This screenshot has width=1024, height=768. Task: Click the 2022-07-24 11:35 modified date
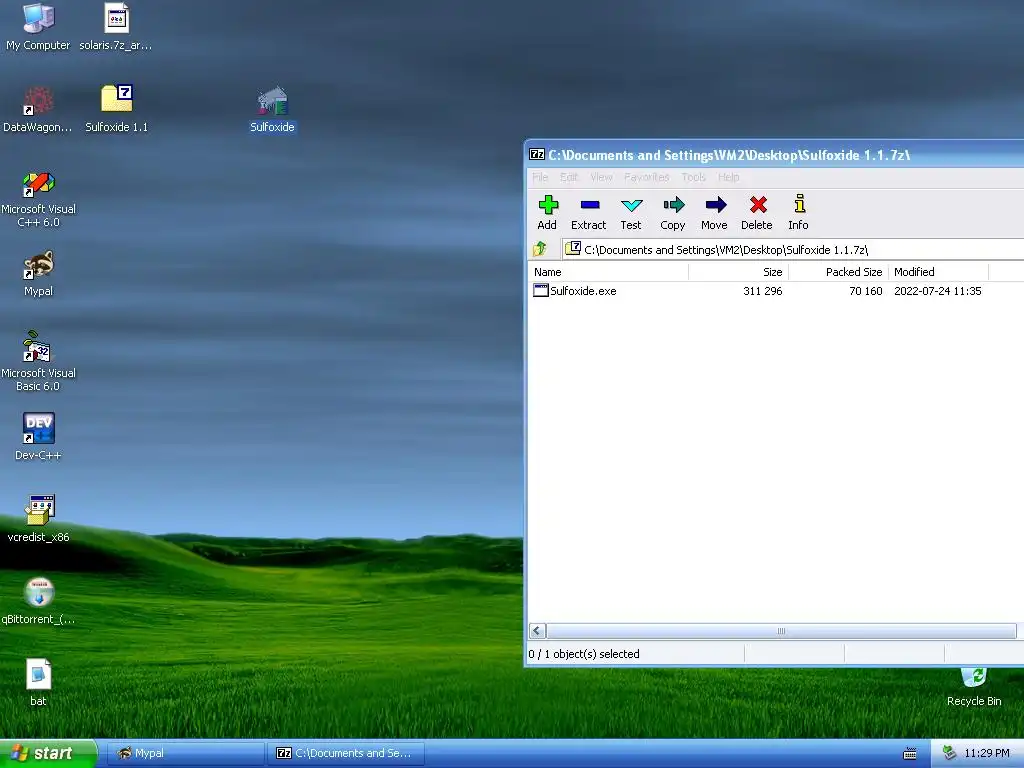pyautogui.click(x=938, y=291)
